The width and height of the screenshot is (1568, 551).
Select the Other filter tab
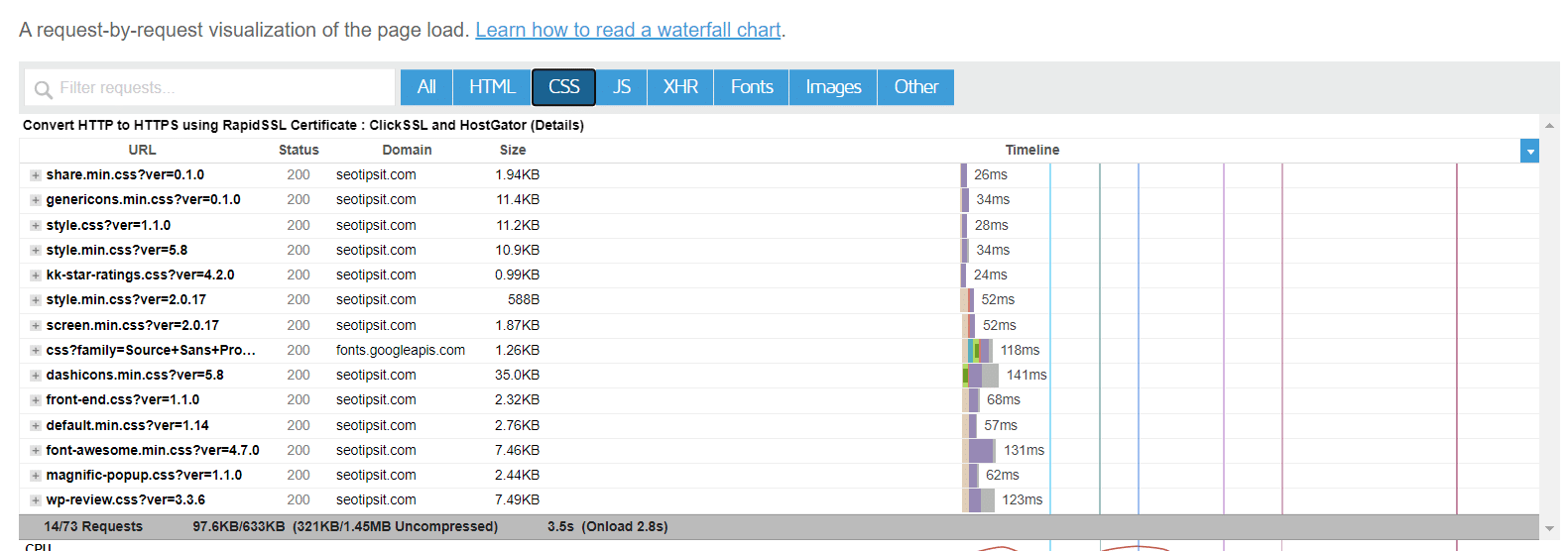[915, 87]
